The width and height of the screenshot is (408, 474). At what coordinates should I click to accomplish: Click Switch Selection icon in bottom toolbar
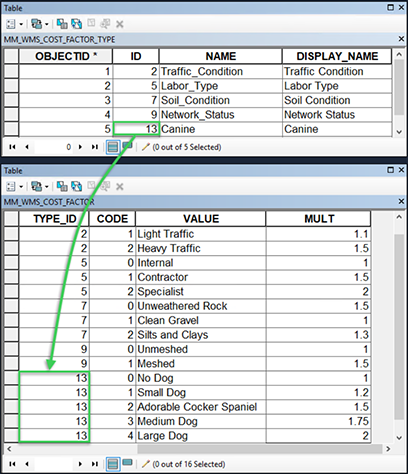(77, 187)
